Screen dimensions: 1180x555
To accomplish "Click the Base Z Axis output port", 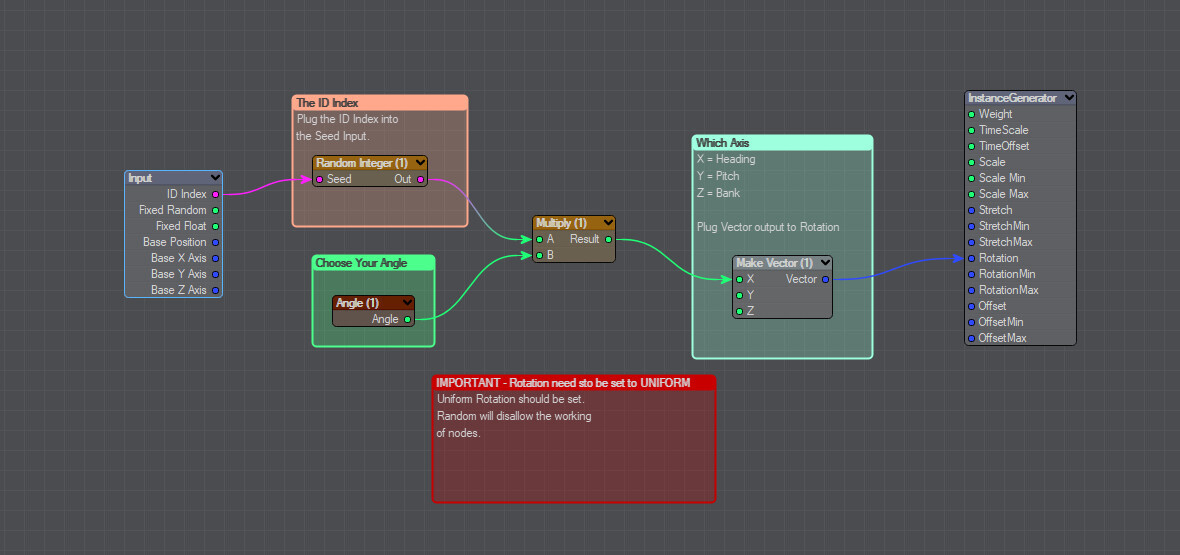I will pos(215,290).
